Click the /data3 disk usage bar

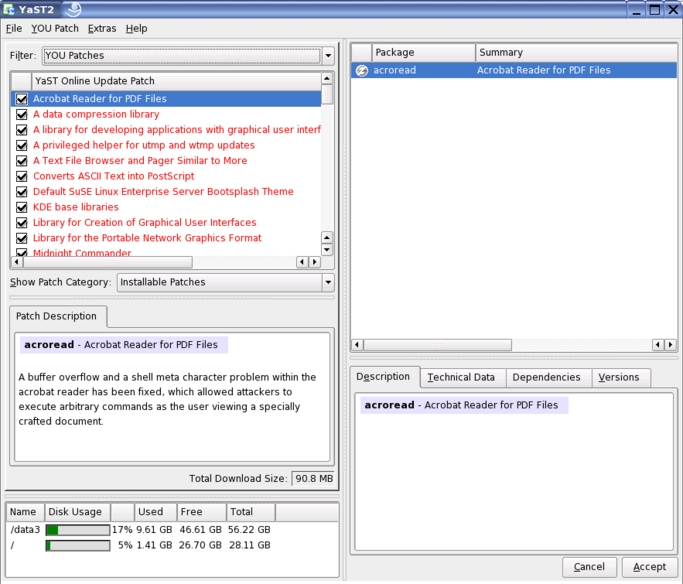(78, 530)
